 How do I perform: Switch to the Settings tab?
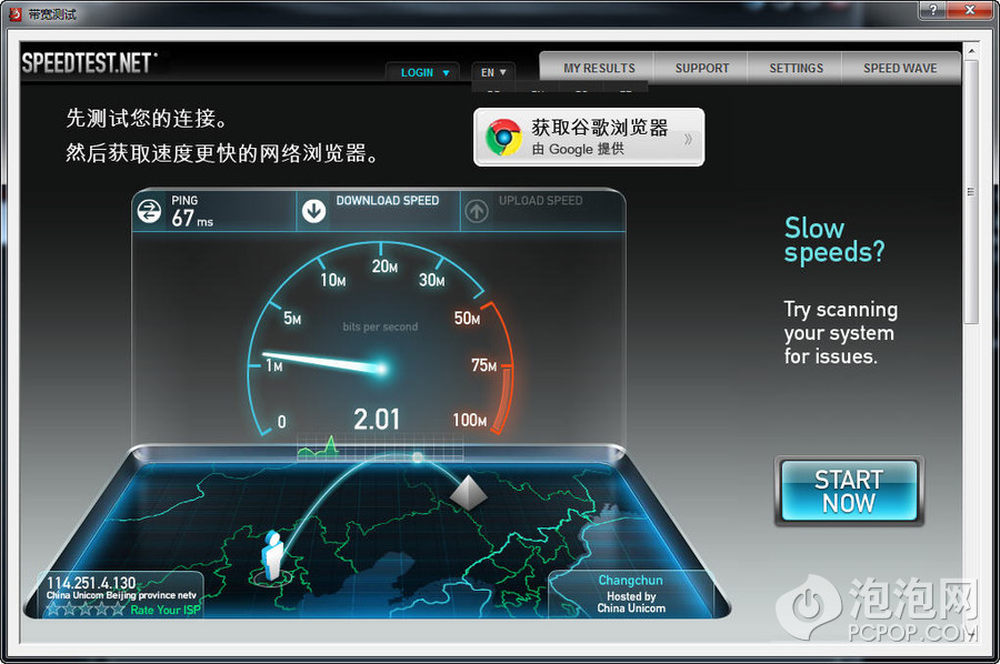796,68
